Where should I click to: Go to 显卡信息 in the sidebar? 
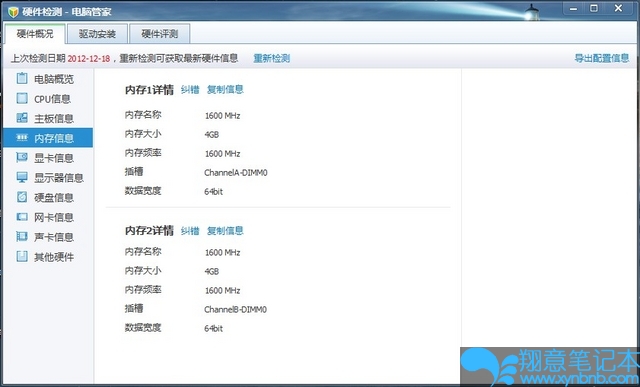[x=48, y=158]
